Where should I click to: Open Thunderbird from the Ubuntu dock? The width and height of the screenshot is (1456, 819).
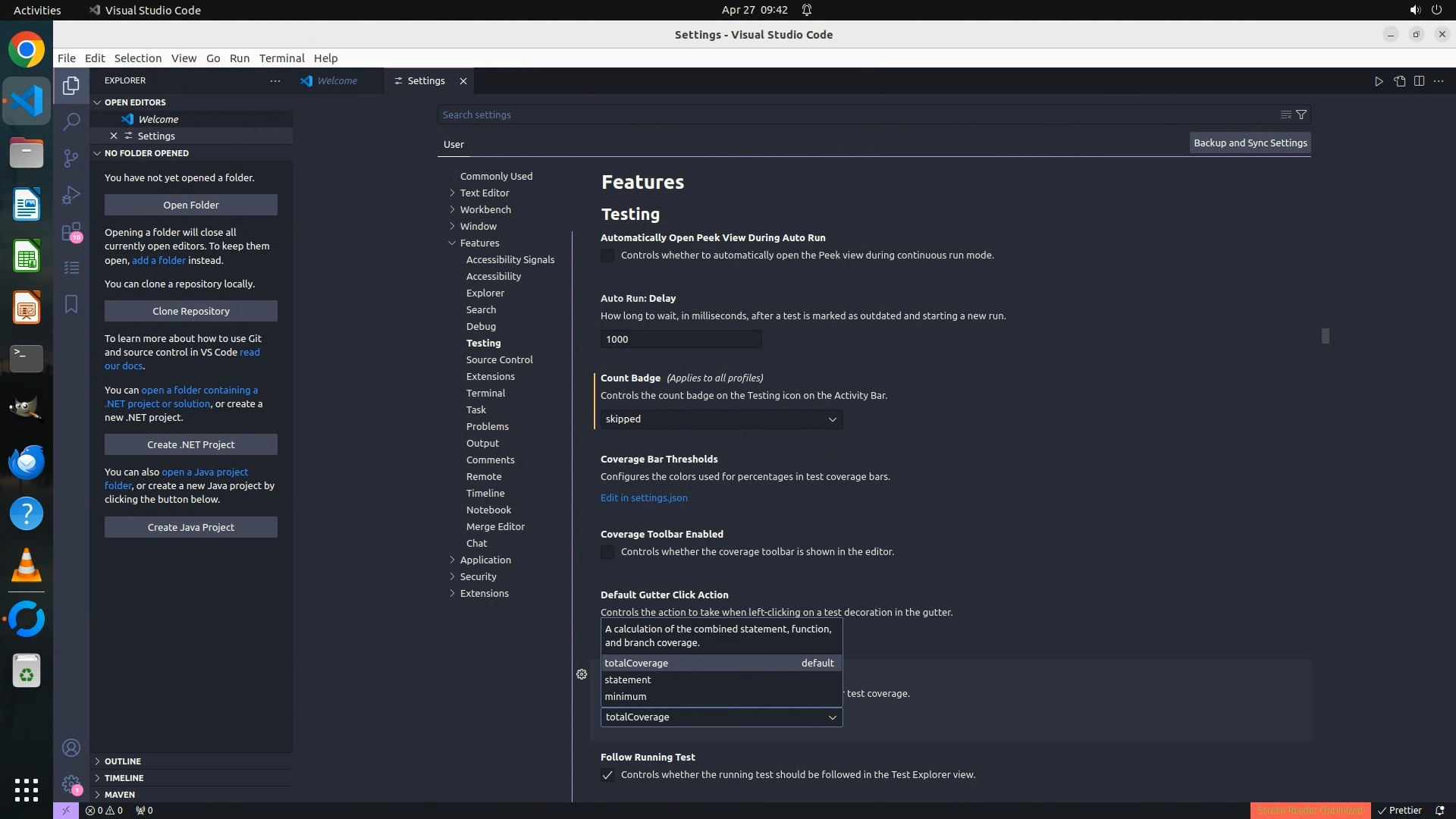pyautogui.click(x=27, y=462)
